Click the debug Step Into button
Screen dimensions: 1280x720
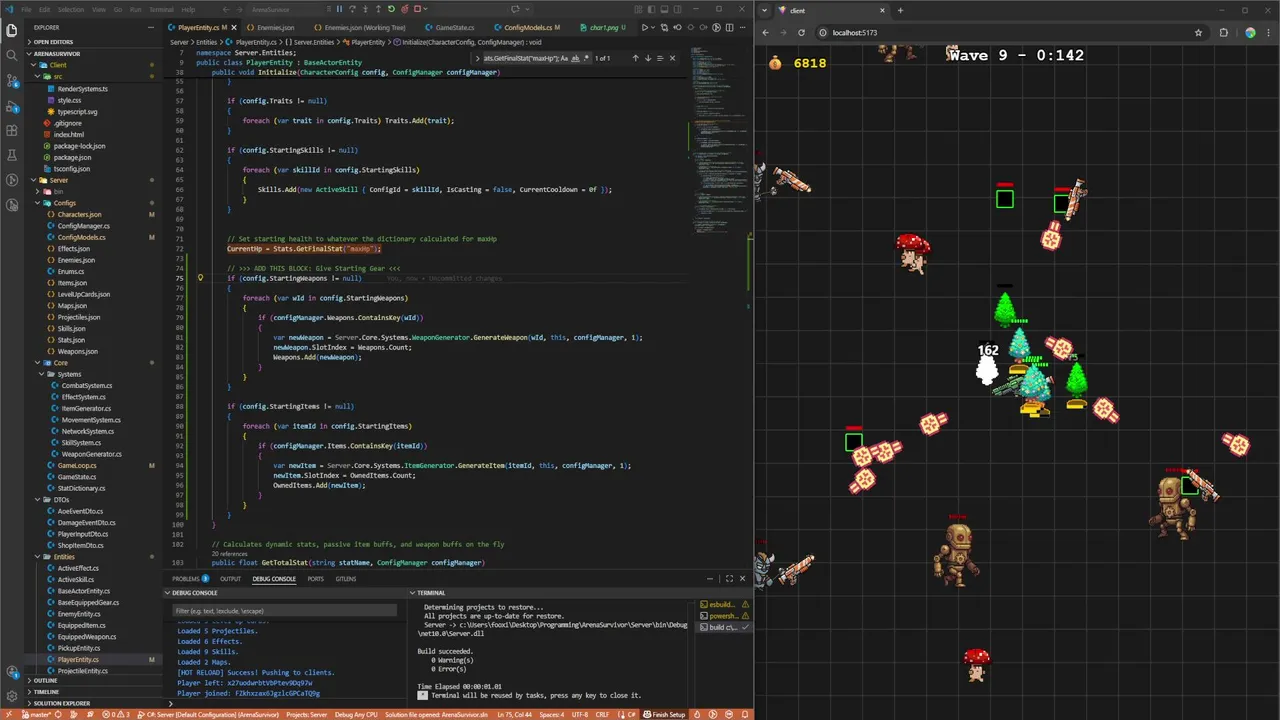(x=365, y=9)
